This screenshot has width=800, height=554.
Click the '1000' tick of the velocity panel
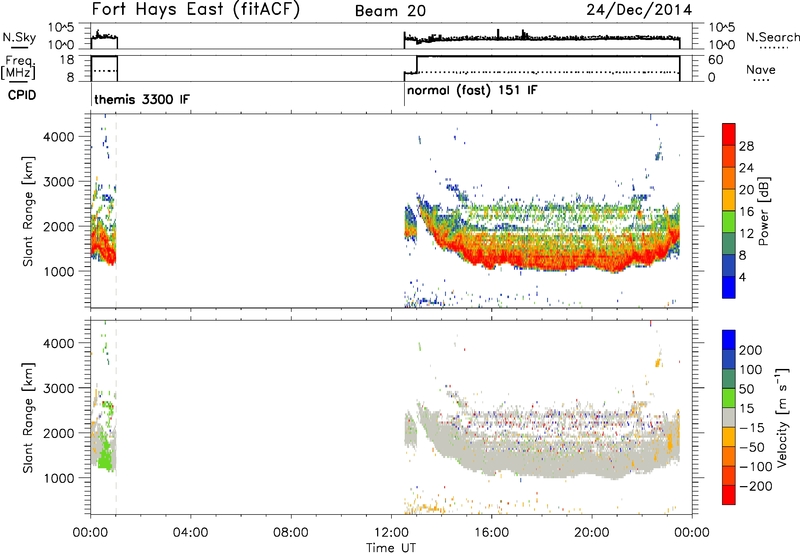click(x=59, y=478)
